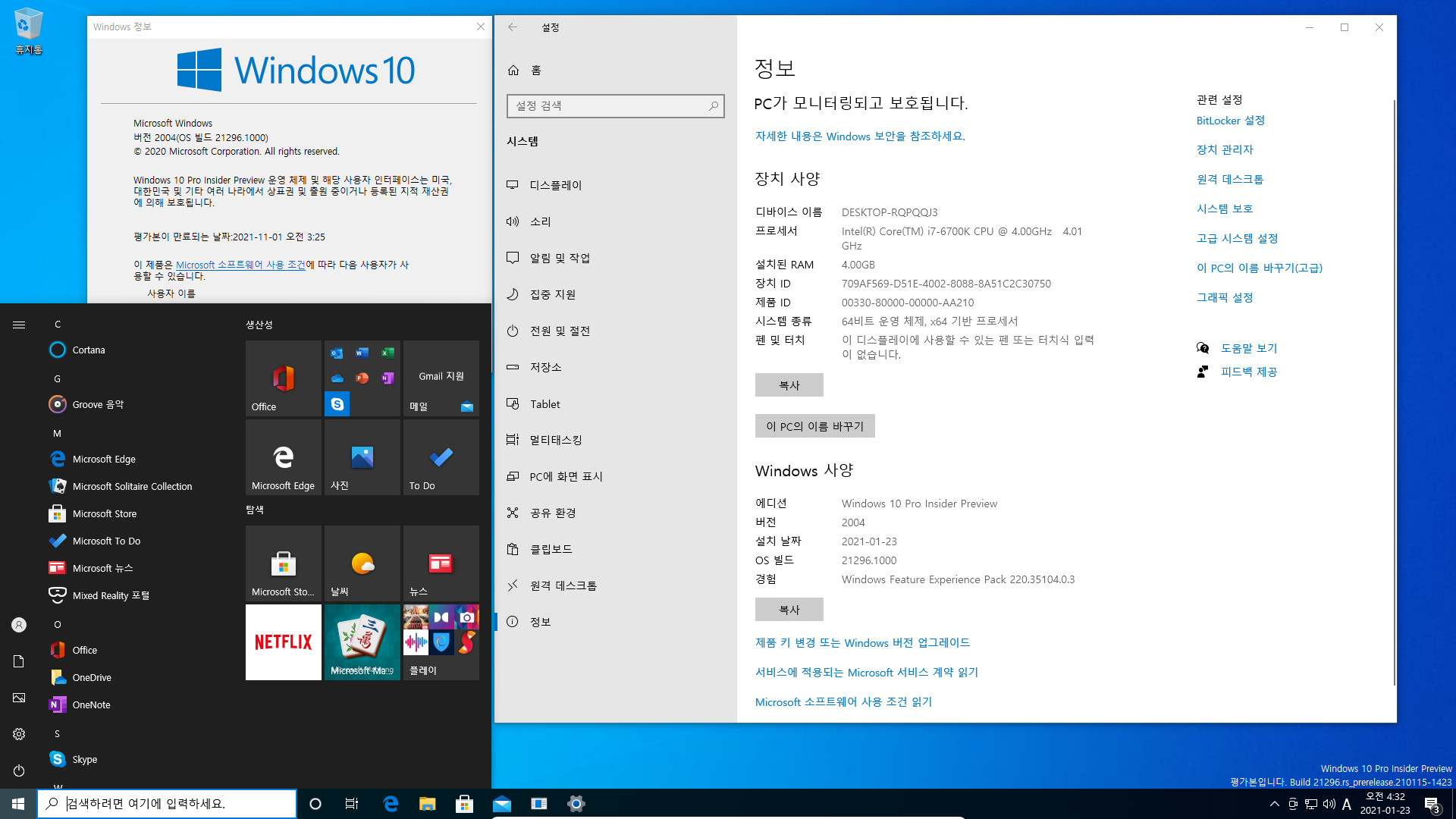Screen dimensions: 1456x819
Task: Open the Office tile in 생산성 group
Action: click(284, 378)
